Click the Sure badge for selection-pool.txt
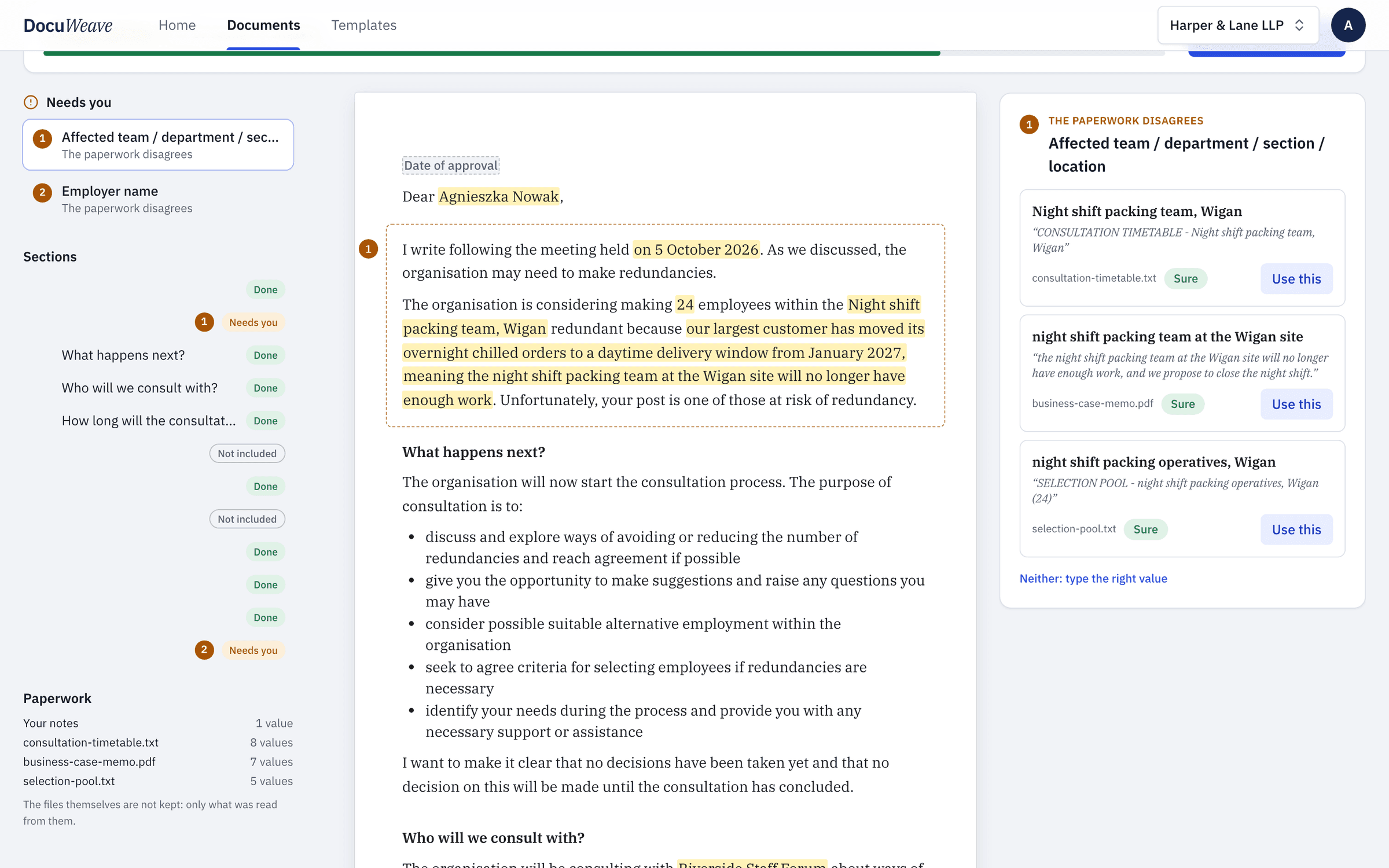This screenshot has height=868, width=1389. click(1145, 529)
